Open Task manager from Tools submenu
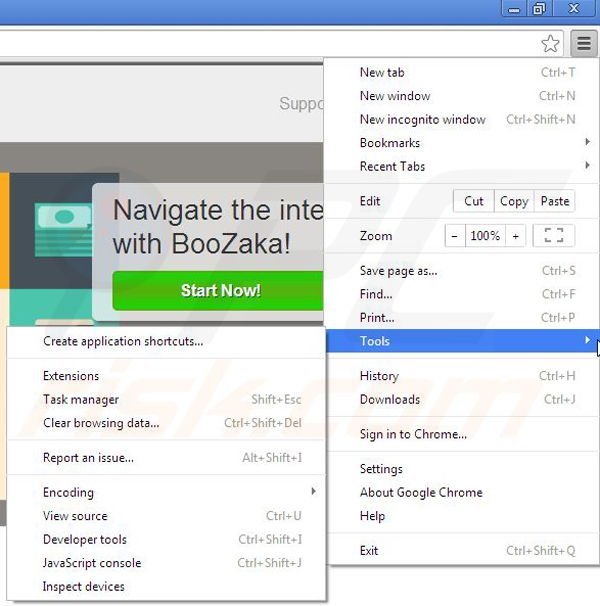600x606 pixels. [x=166, y=400]
